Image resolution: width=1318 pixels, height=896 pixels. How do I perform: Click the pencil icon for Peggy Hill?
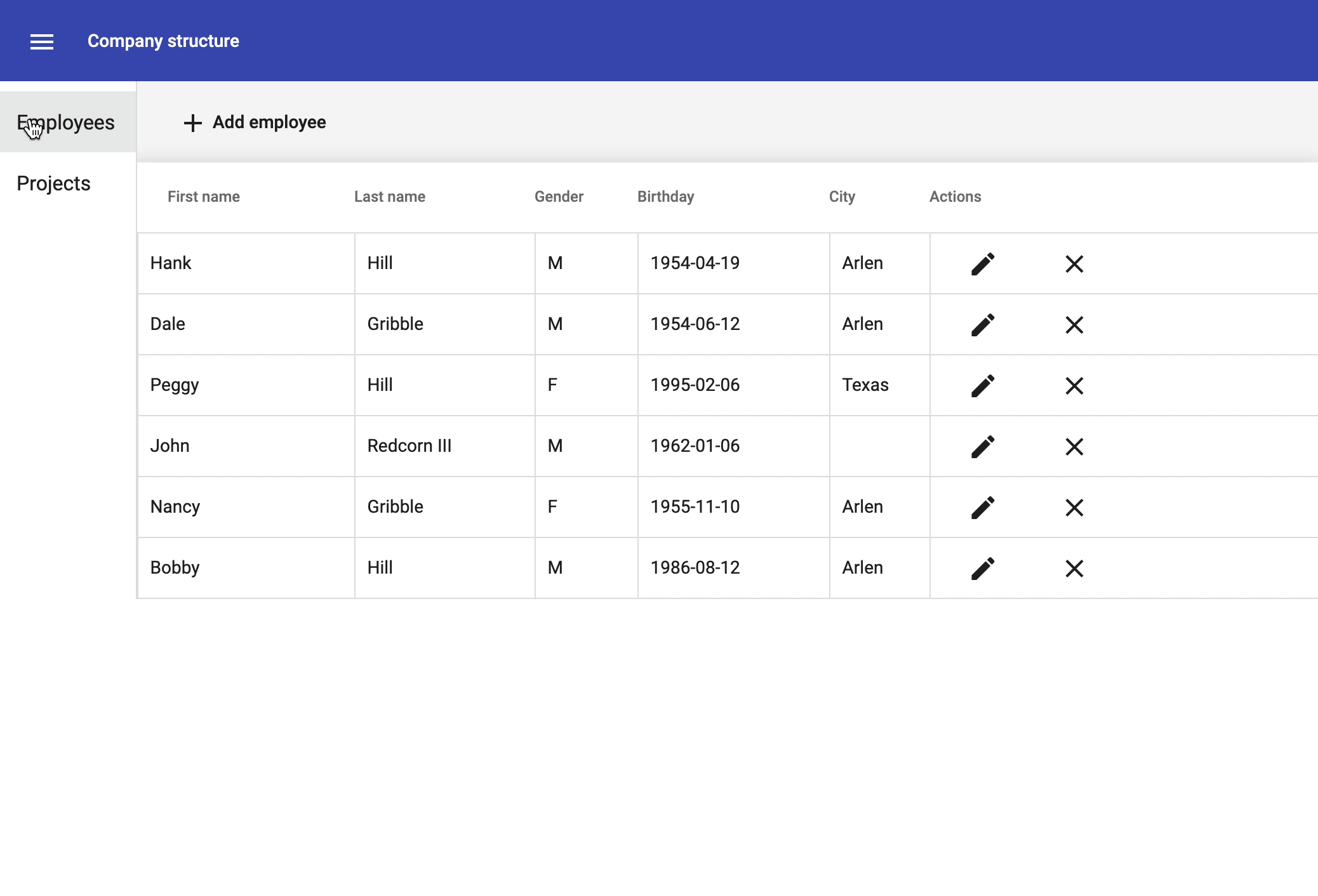tap(982, 386)
